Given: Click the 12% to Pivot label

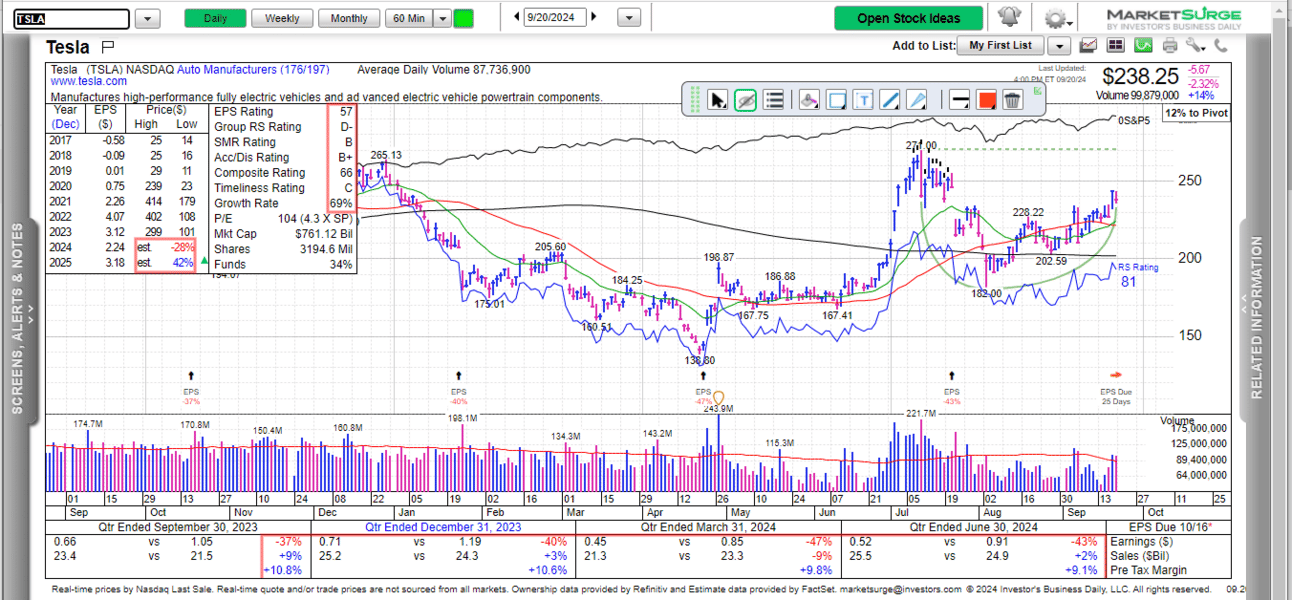Looking at the screenshot, I should click(1197, 113).
